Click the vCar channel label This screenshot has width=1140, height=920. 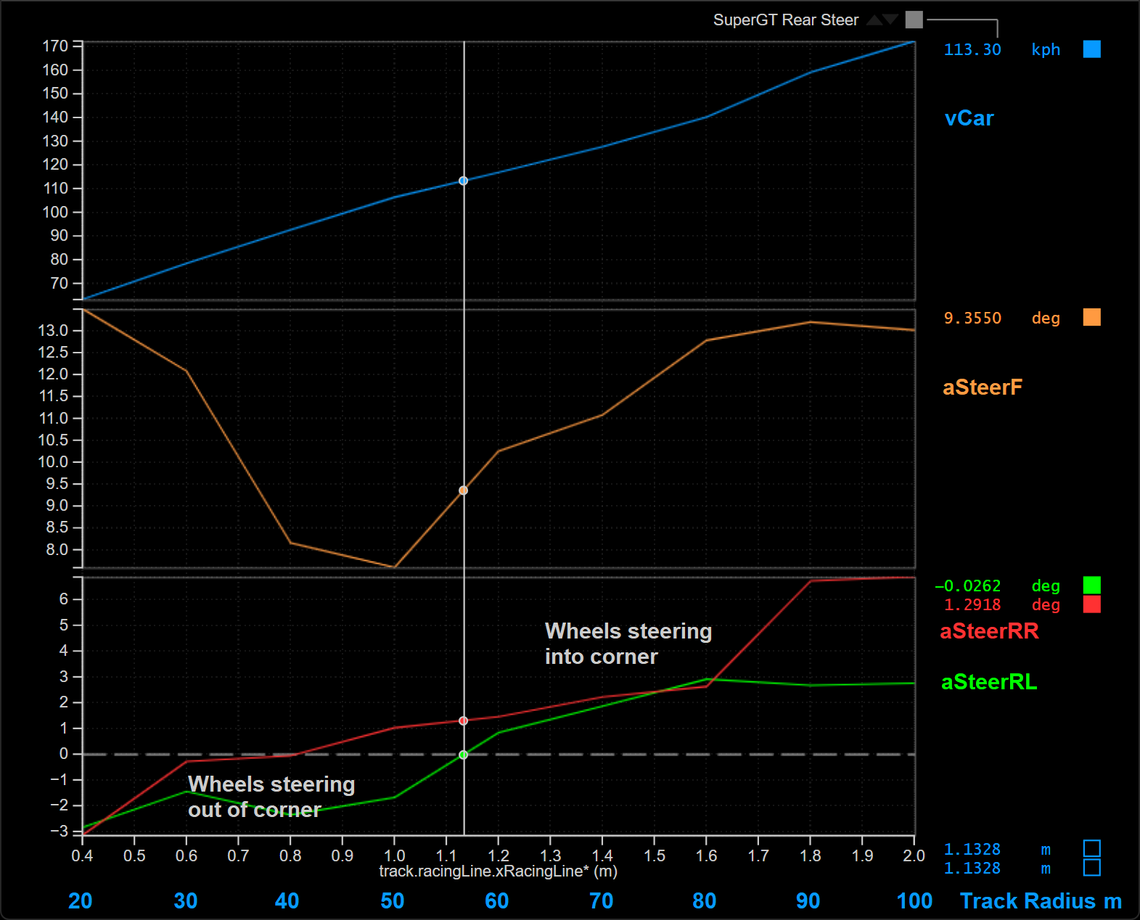pos(969,118)
